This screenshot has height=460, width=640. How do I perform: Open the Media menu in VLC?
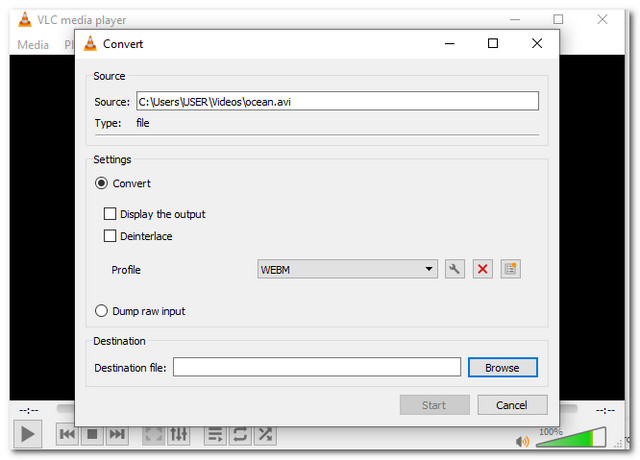point(33,44)
